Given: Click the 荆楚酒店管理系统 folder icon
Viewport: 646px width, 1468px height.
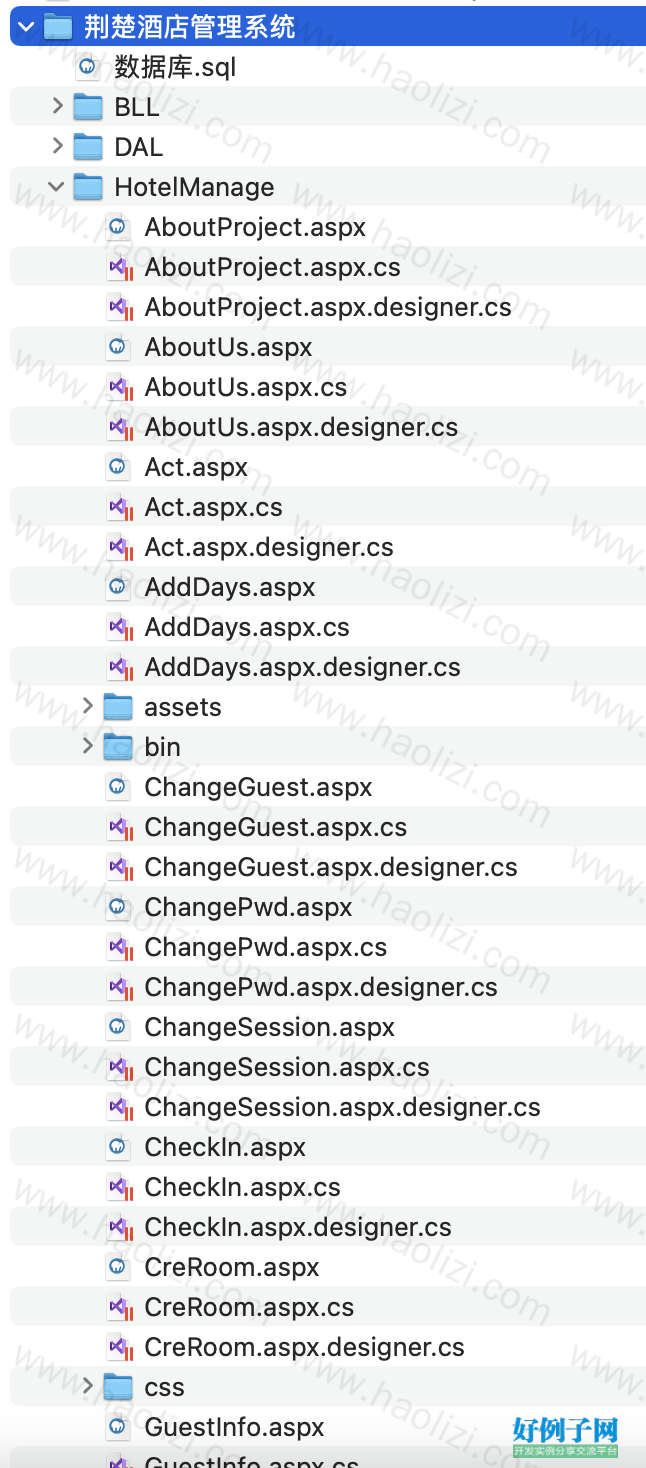Looking at the screenshot, I should point(58,27).
